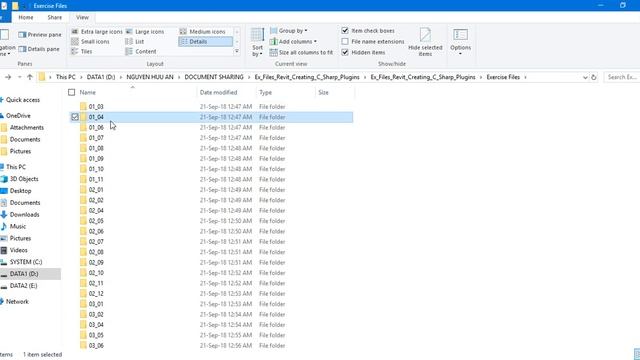Sort by Name column header
The height and width of the screenshot is (360, 640).
(88, 93)
